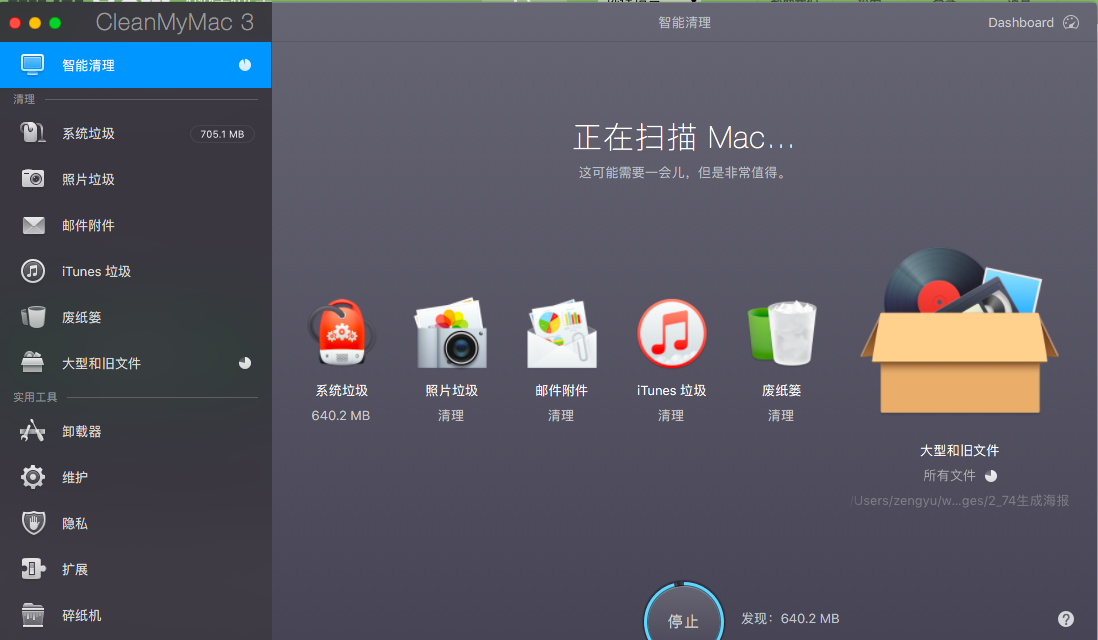Click the spinner next to 所有文件
The height and width of the screenshot is (640, 1098).
pos(991,476)
